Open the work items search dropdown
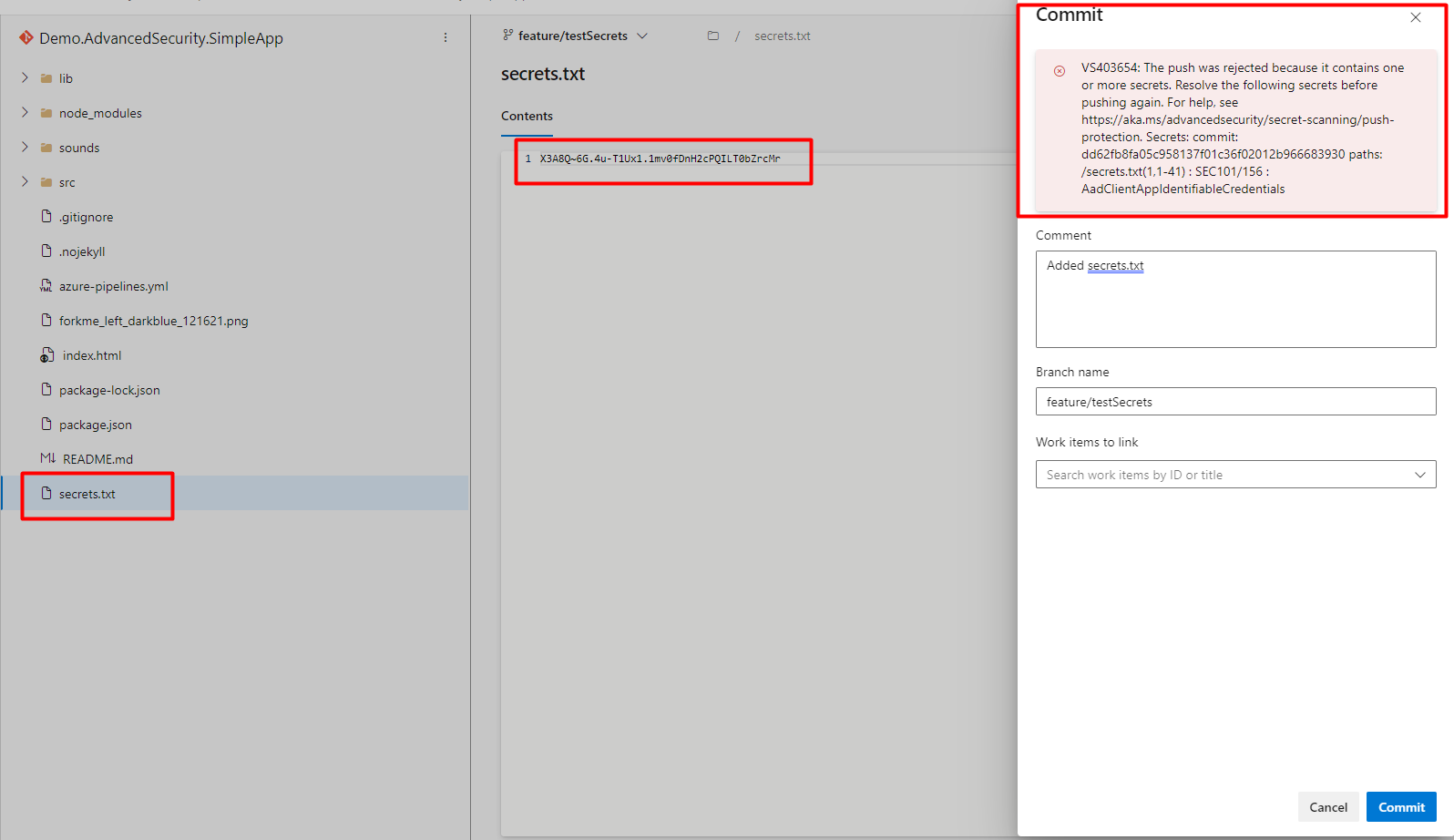This screenshot has width=1454, height=840. click(1419, 475)
